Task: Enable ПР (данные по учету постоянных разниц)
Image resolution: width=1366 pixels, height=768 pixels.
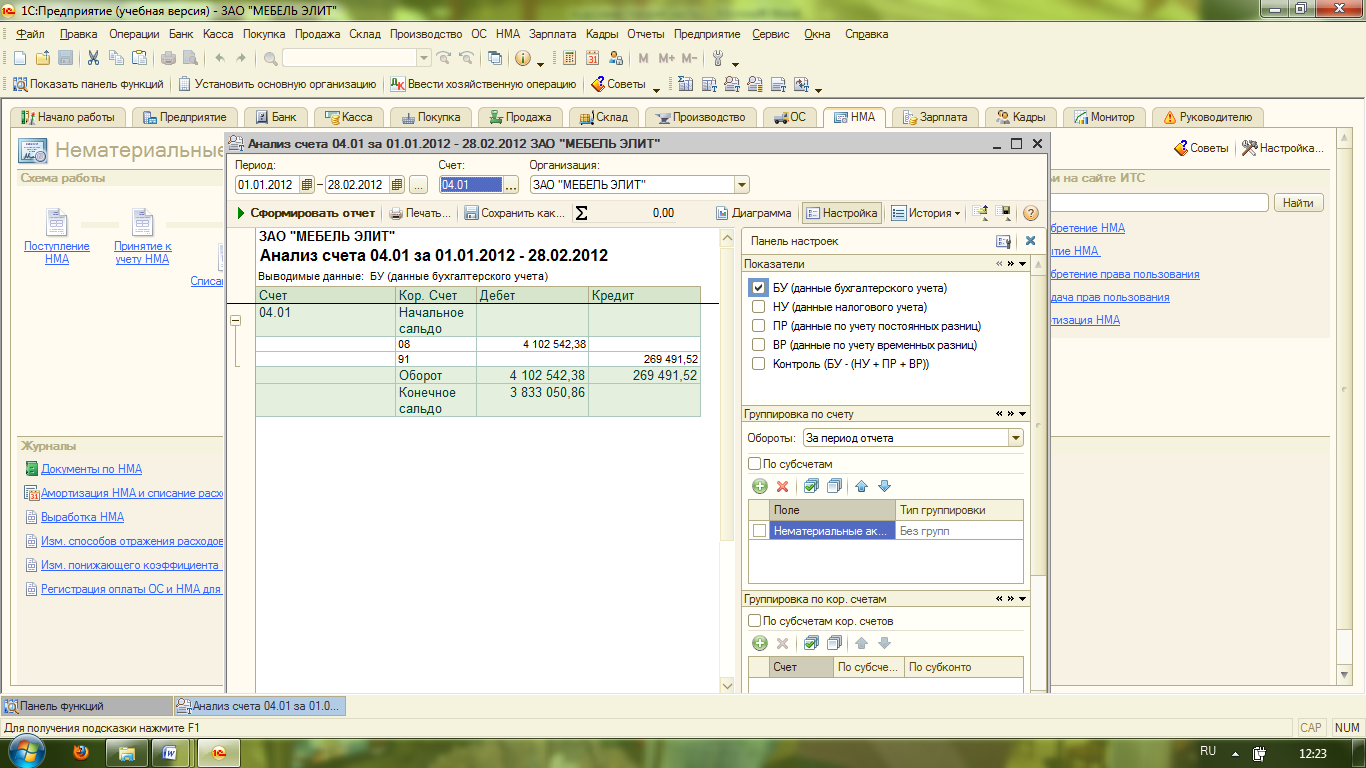Action: pos(758,326)
